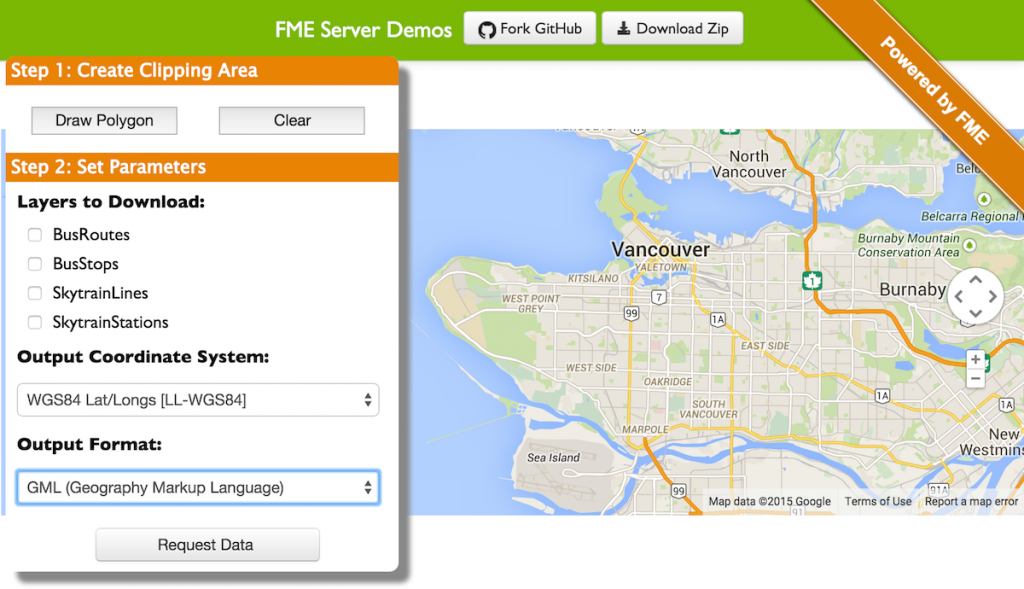The width and height of the screenshot is (1024, 589).
Task: Click the Powered by FME ribbon
Action: 934,89
